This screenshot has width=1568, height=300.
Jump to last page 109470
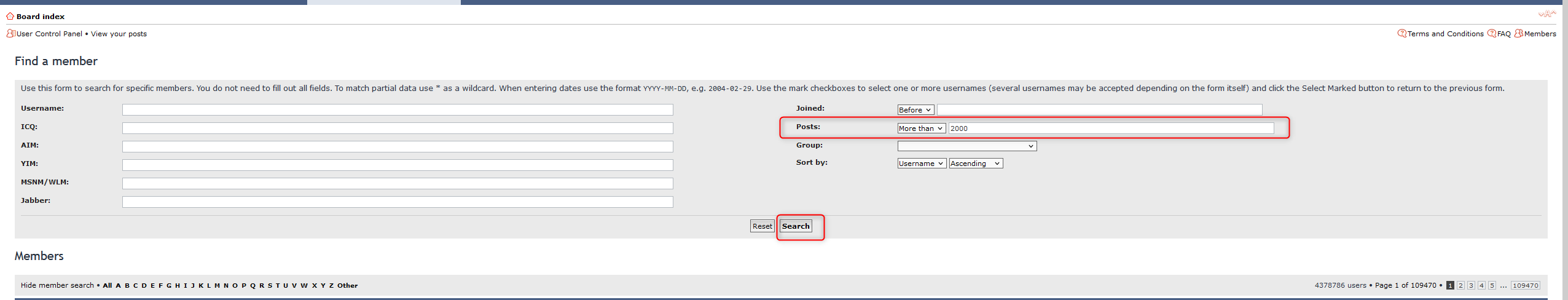click(1525, 285)
